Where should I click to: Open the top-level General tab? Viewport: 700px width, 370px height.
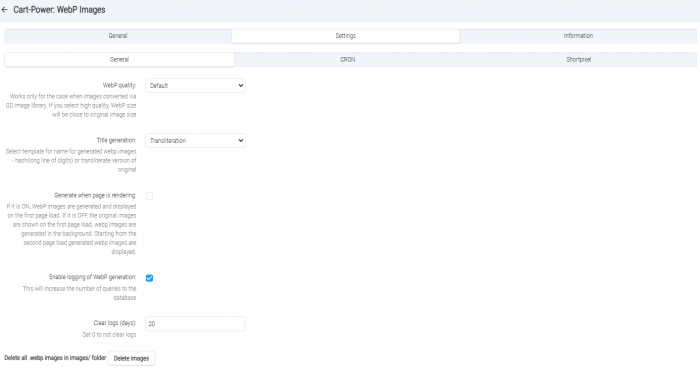point(118,36)
